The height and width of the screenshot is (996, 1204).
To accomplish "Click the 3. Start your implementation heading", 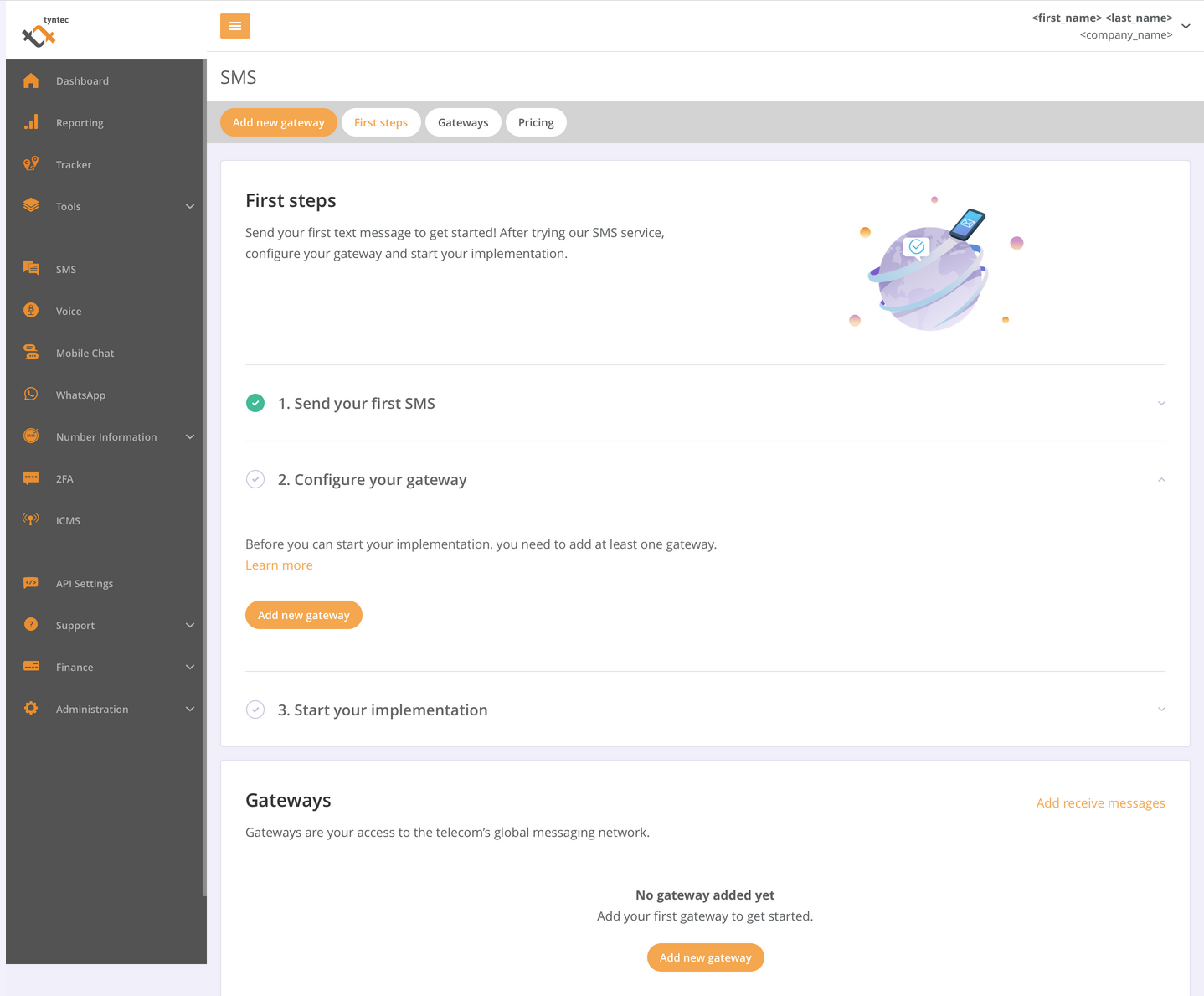I will tap(383, 710).
